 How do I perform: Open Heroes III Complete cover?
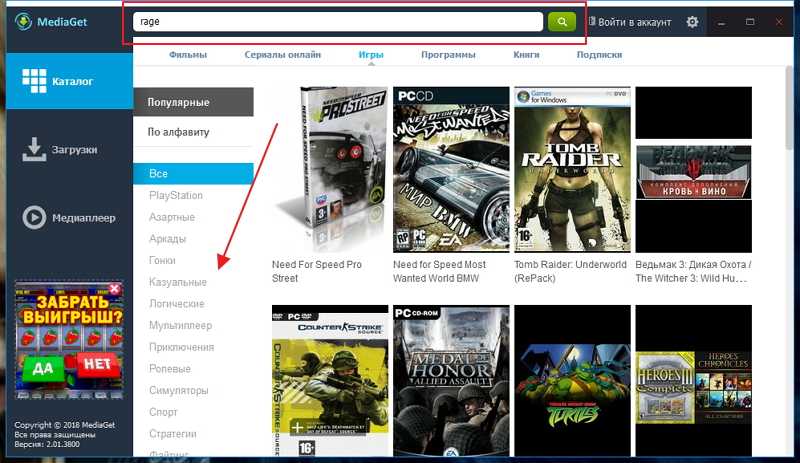click(x=693, y=380)
